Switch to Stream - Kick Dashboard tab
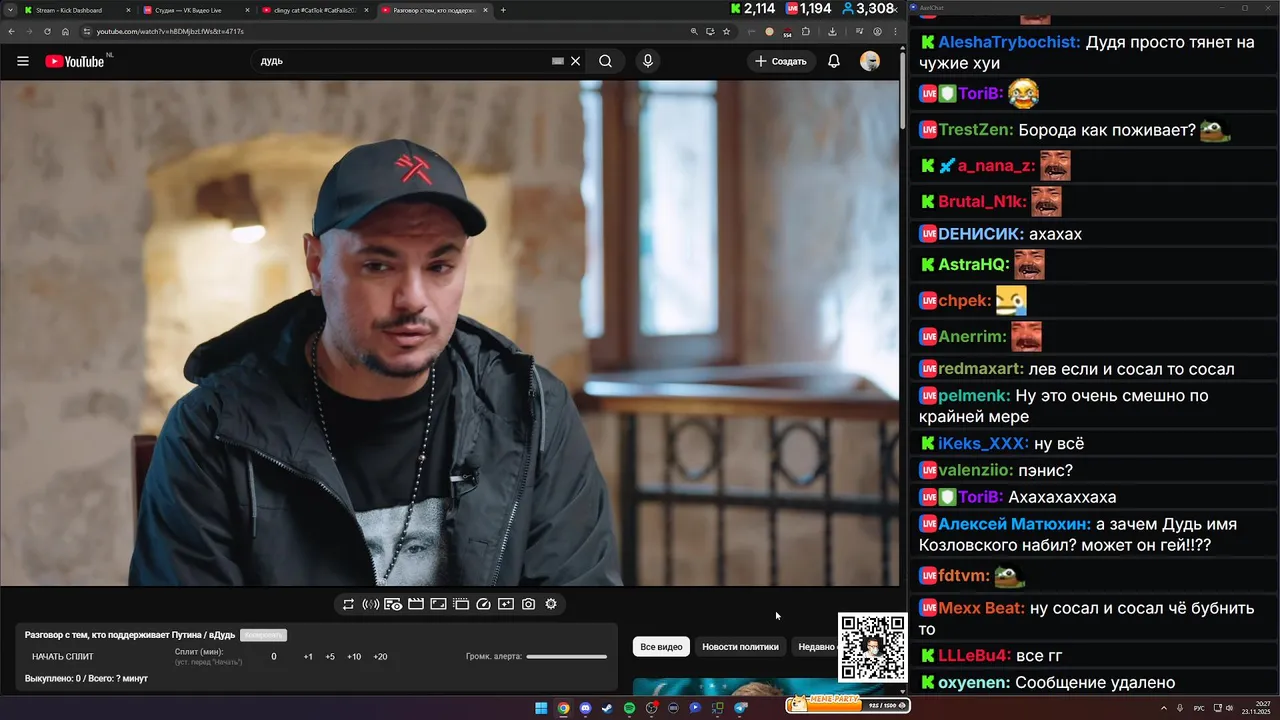The height and width of the screenshot is (720, 1280). click(75, 10)
